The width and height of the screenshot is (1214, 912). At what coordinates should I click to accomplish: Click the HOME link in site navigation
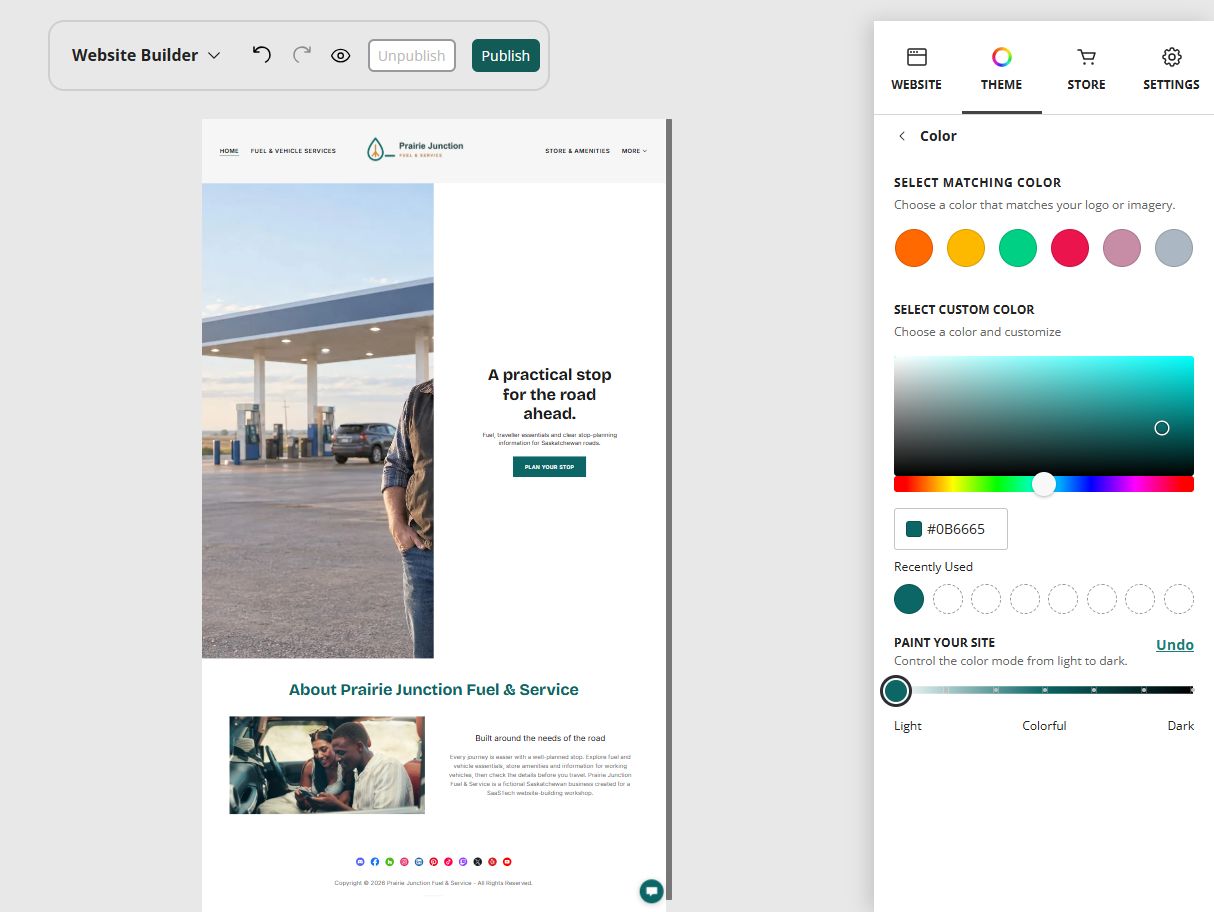tap(229, 151)
